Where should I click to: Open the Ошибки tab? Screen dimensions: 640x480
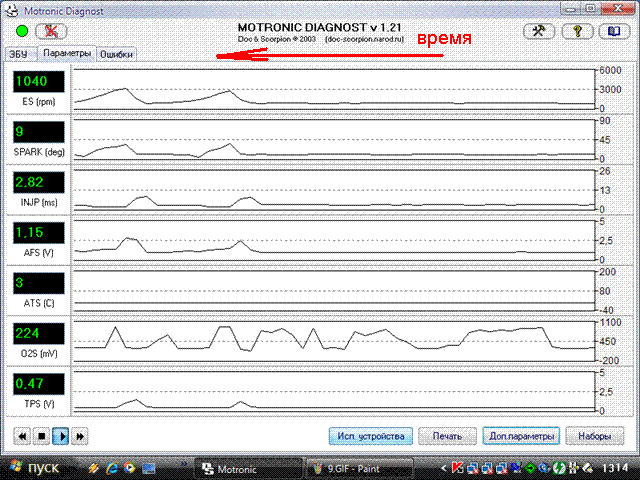click(x=116, y=54)
